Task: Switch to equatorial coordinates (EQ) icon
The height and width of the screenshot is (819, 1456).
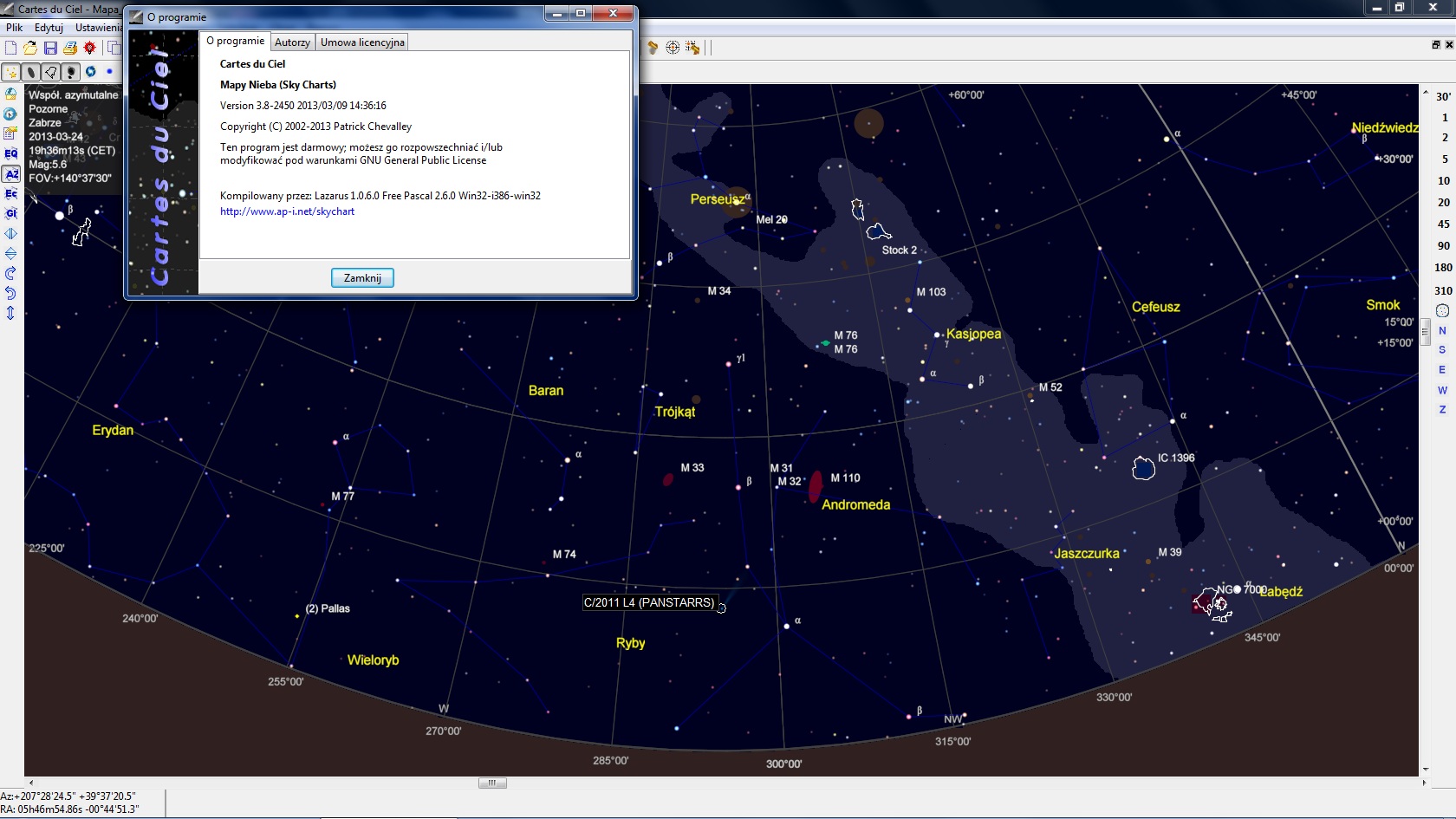Action: (x=10, y=153)
